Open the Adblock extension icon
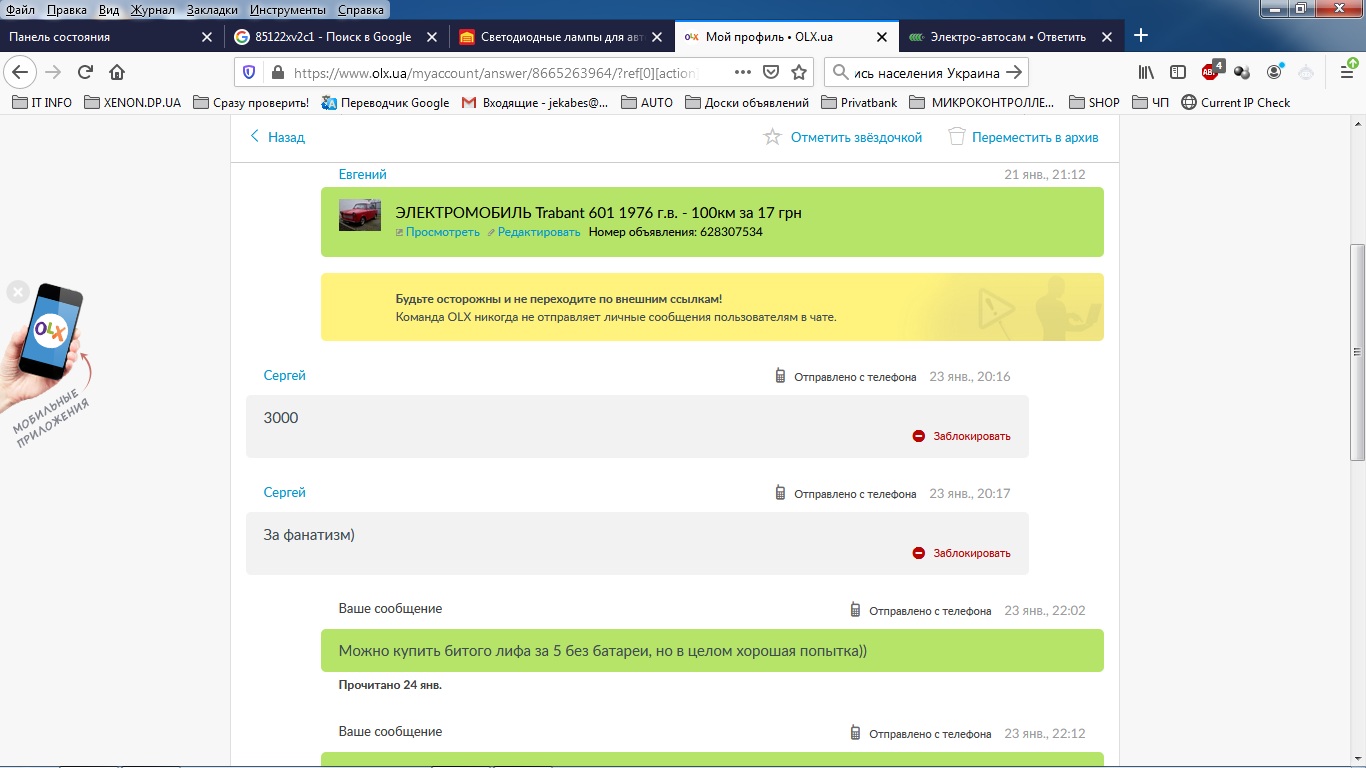 1210,72
